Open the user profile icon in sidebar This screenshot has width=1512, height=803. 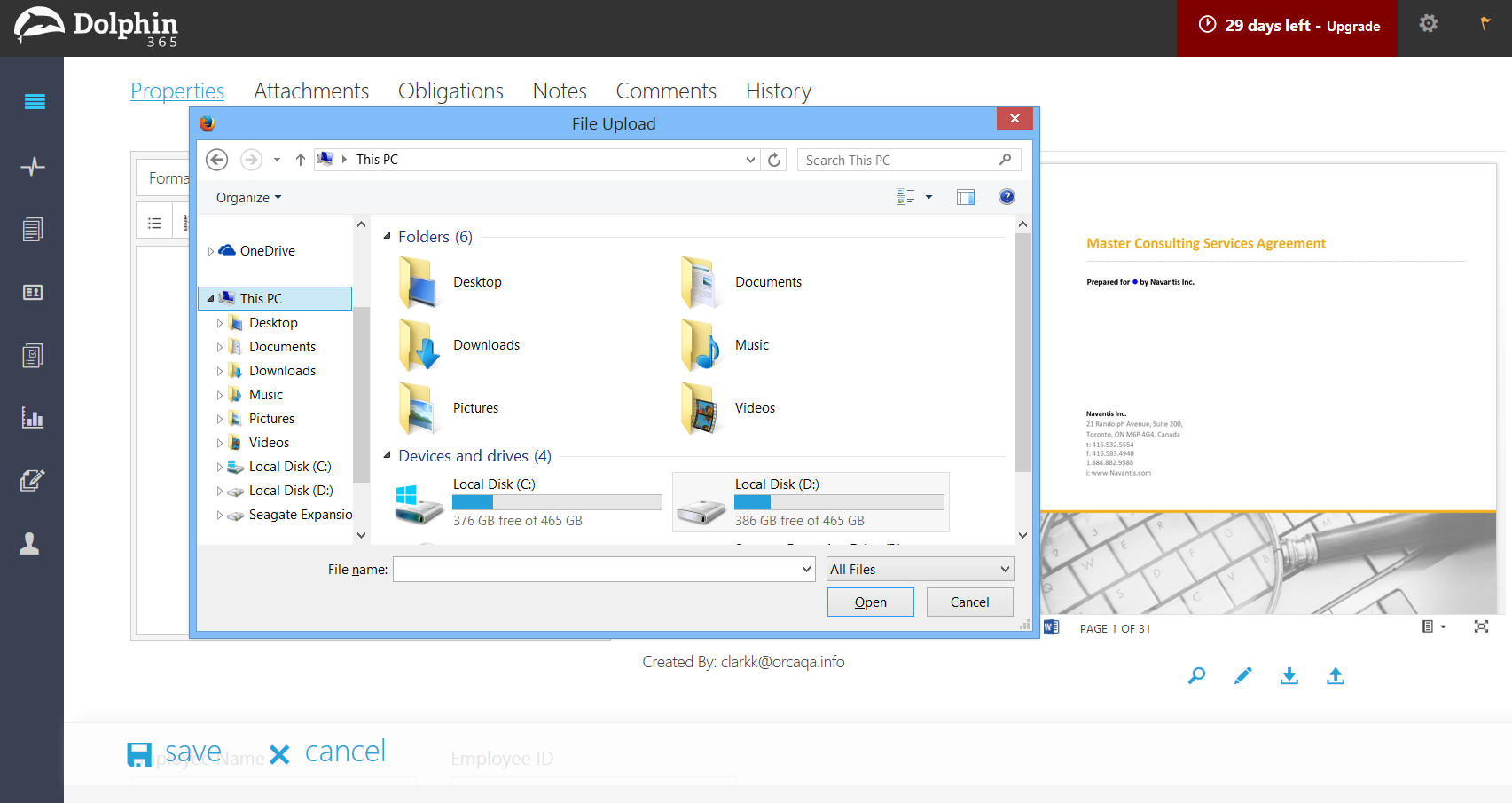30,543
